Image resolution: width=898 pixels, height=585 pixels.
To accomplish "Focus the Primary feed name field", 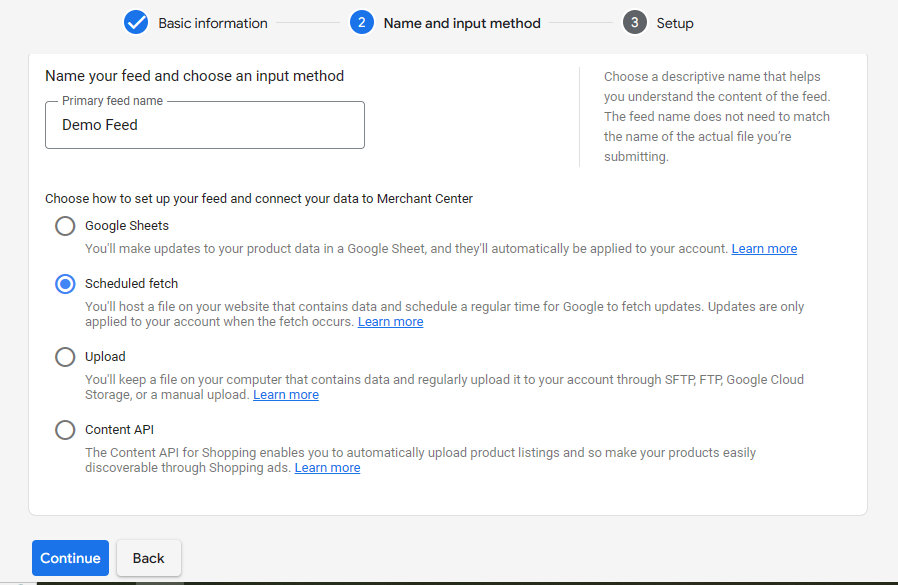I will pos(205,125).
